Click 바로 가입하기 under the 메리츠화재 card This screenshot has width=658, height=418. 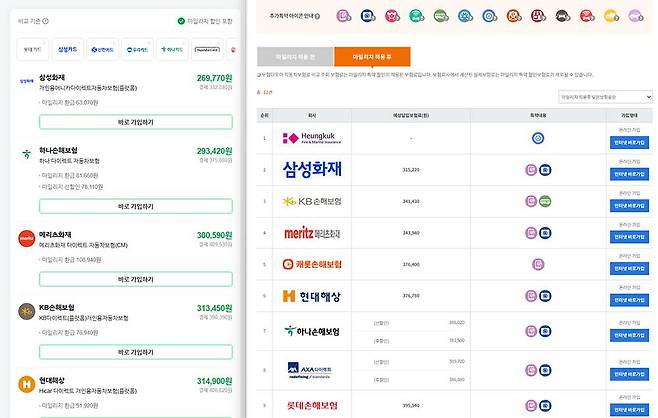(x=136, y=280)
